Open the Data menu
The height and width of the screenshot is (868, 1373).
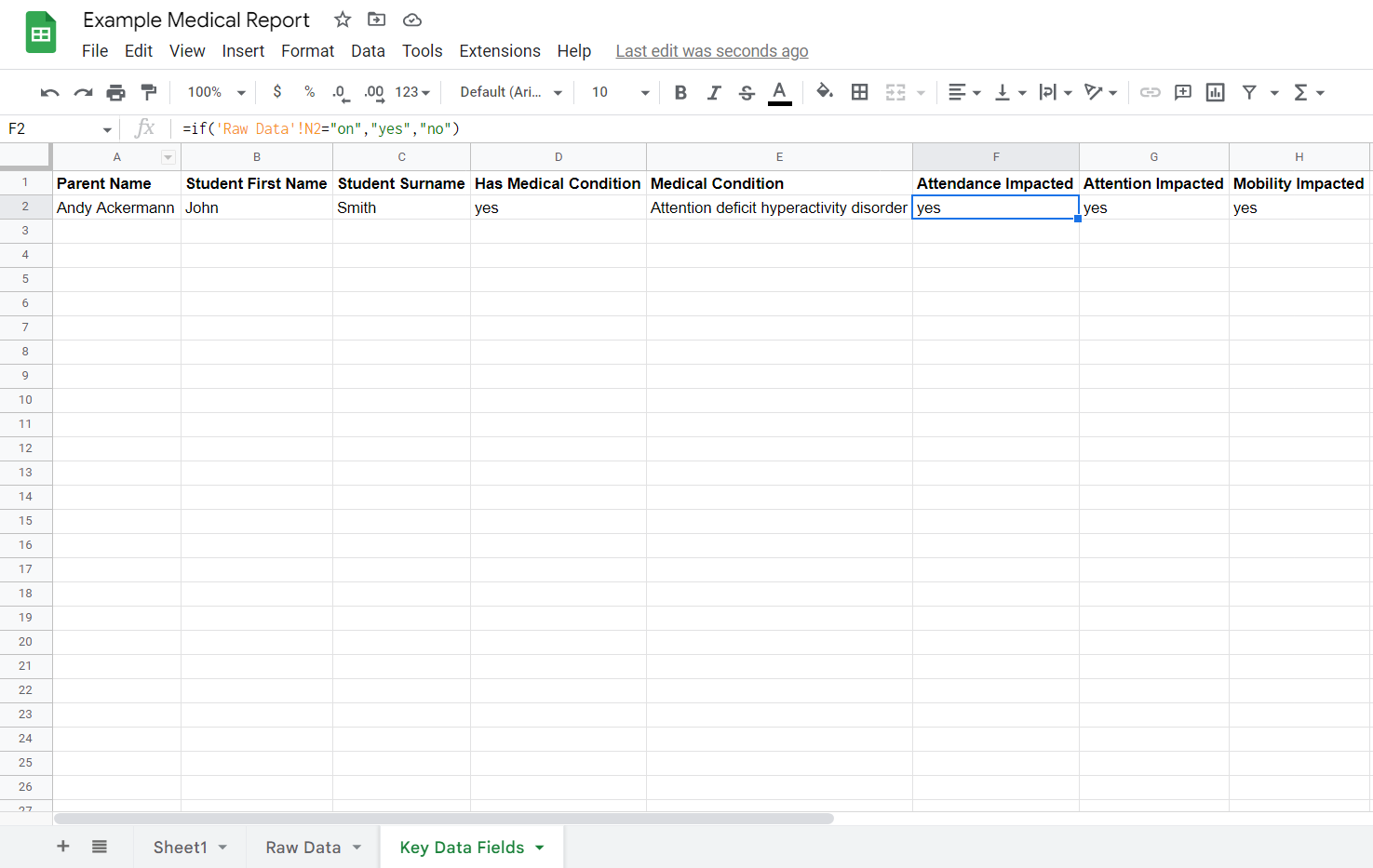[x=368, y=51]
